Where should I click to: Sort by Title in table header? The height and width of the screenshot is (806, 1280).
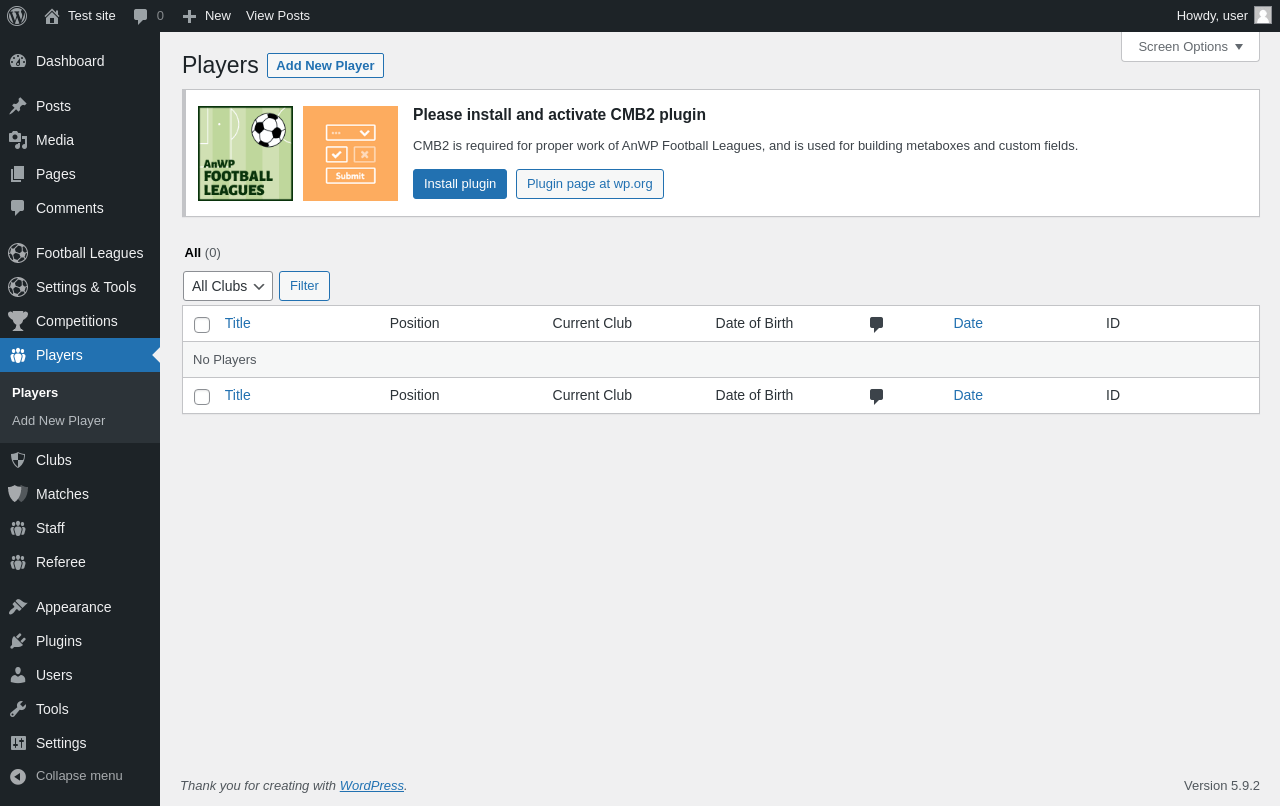click(x=238, y=323)
